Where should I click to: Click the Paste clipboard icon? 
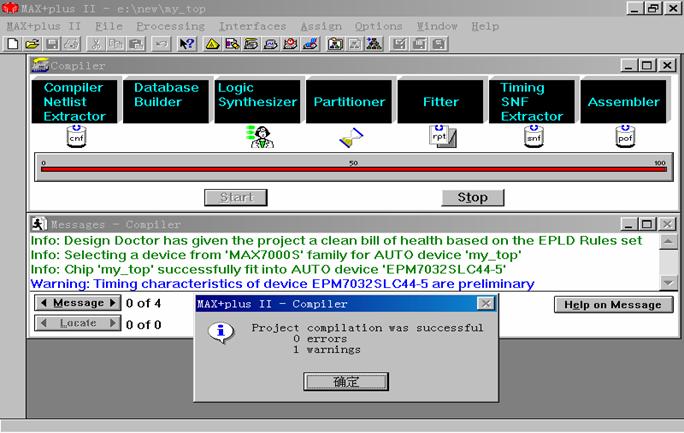coord(136,44)
